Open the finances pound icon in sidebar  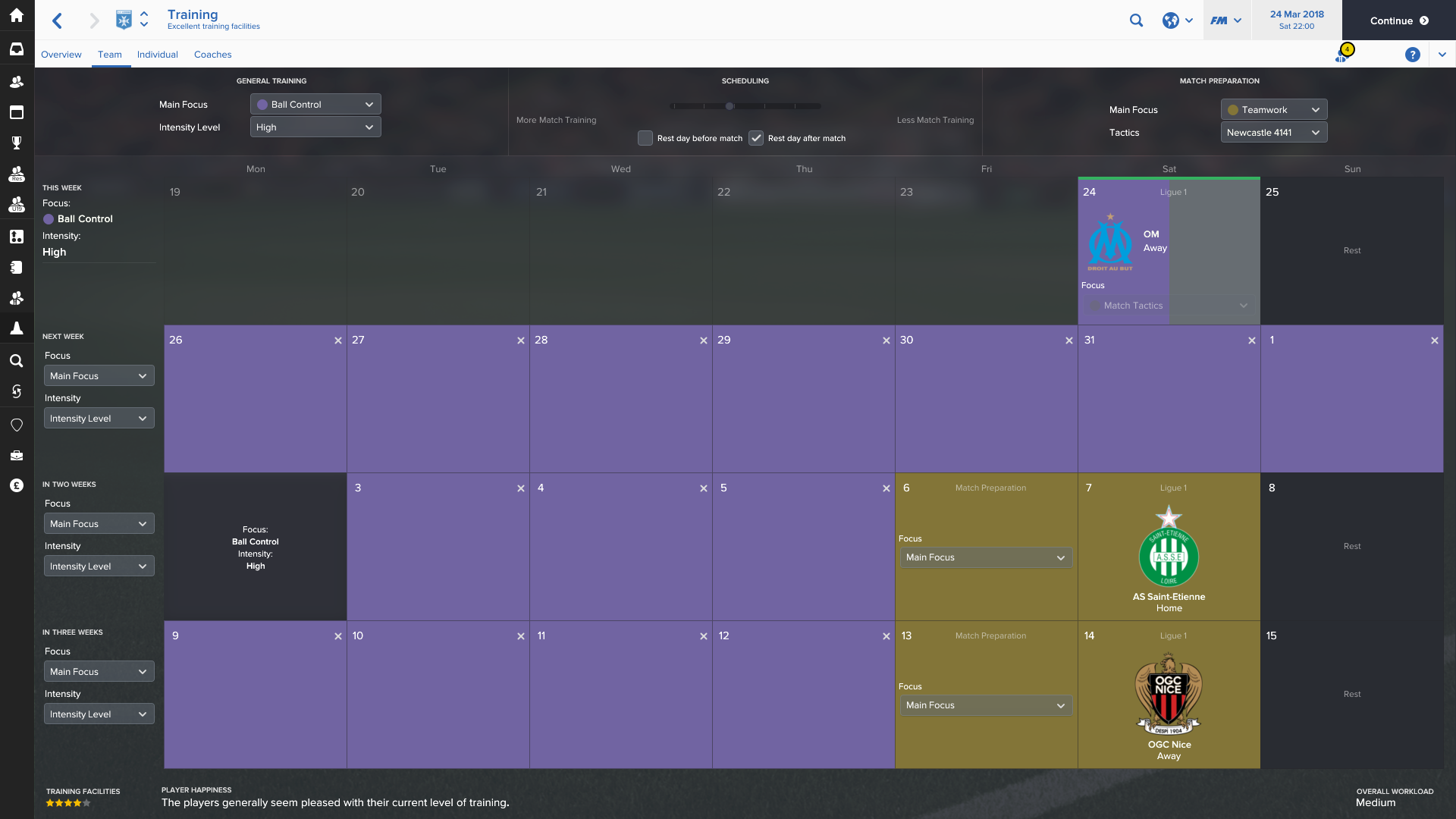17,485
